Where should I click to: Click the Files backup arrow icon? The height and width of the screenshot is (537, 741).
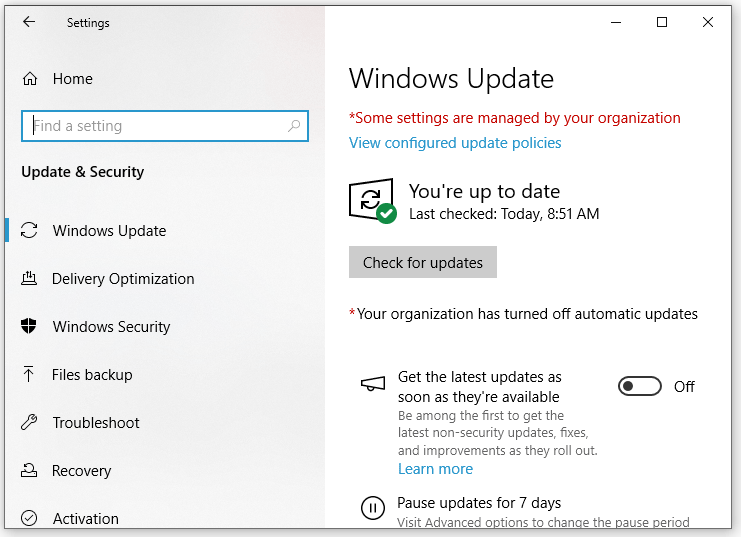click(x=28, y=374)
